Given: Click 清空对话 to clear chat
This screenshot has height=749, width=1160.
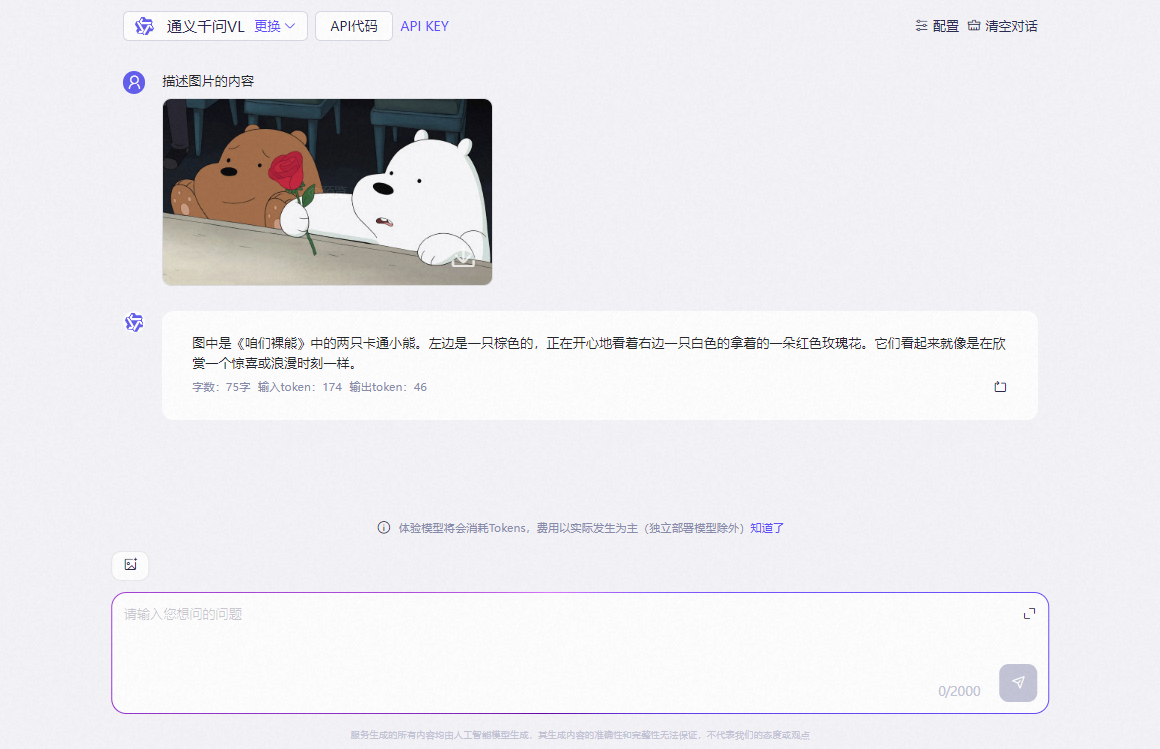Looking at the screenshot, I should 1002,26.
